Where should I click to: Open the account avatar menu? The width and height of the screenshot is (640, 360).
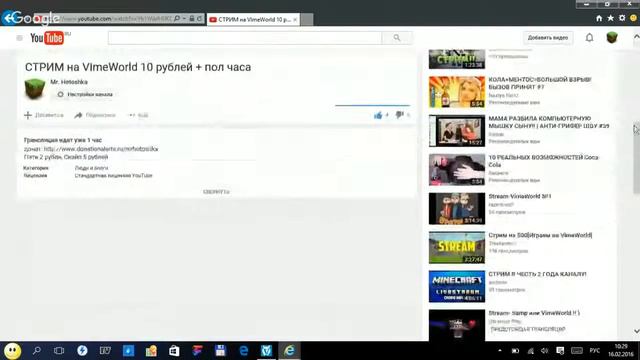(611, 38)
